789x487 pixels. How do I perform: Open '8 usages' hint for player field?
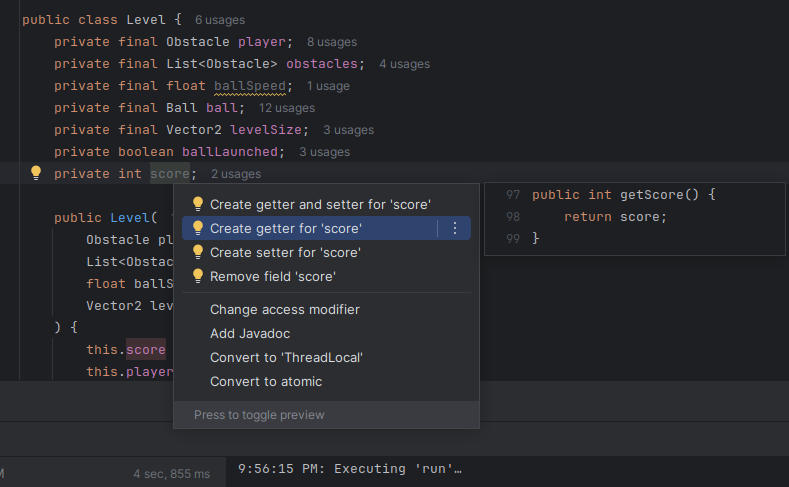tap(331, 42)
